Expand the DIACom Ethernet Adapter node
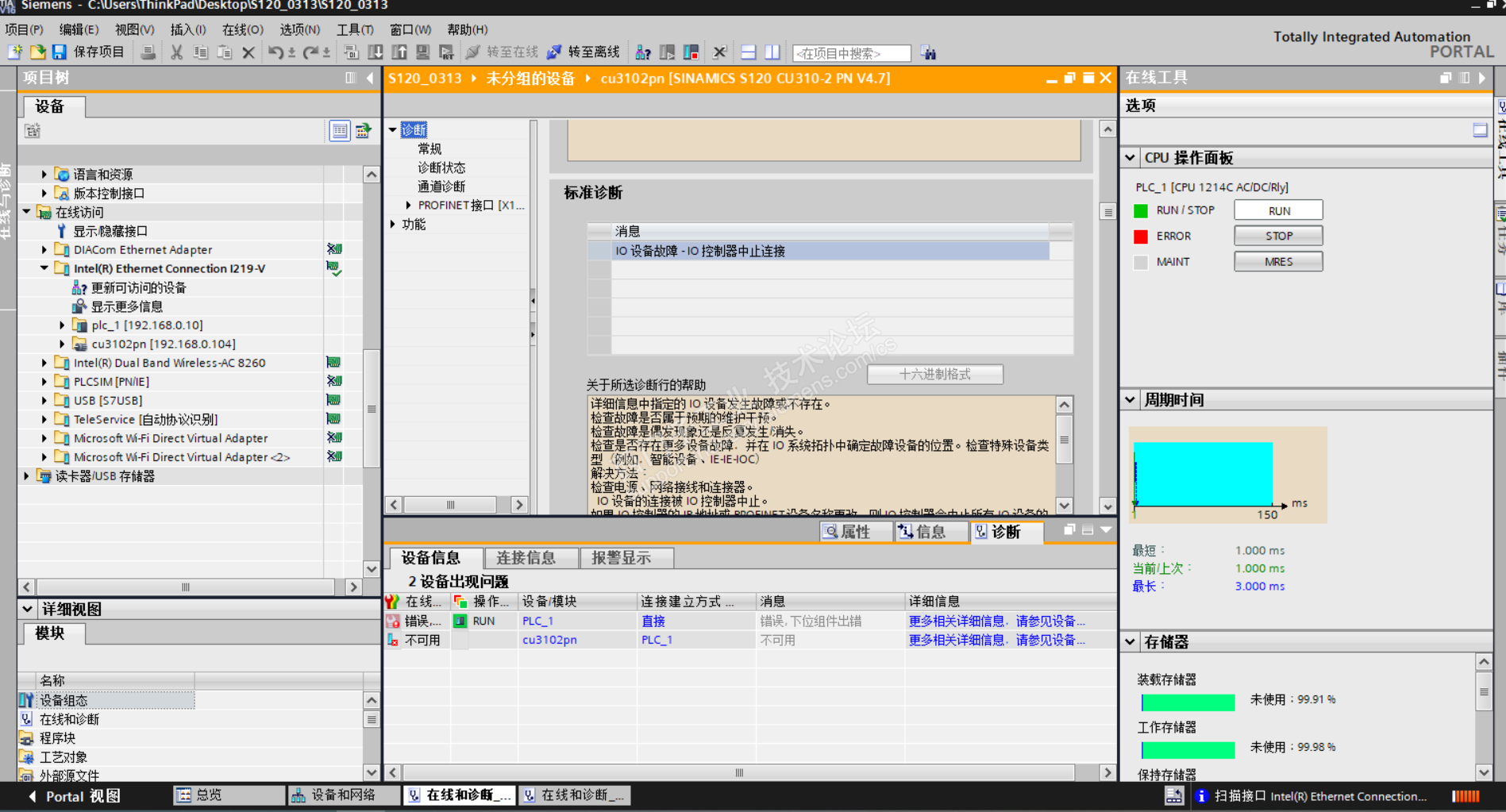Viewport: 1506px width, 812px height. point(44,249)
